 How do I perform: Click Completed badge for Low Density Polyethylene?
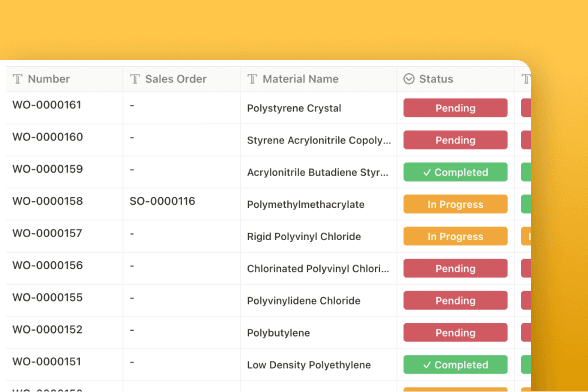(x=455, y=365)
